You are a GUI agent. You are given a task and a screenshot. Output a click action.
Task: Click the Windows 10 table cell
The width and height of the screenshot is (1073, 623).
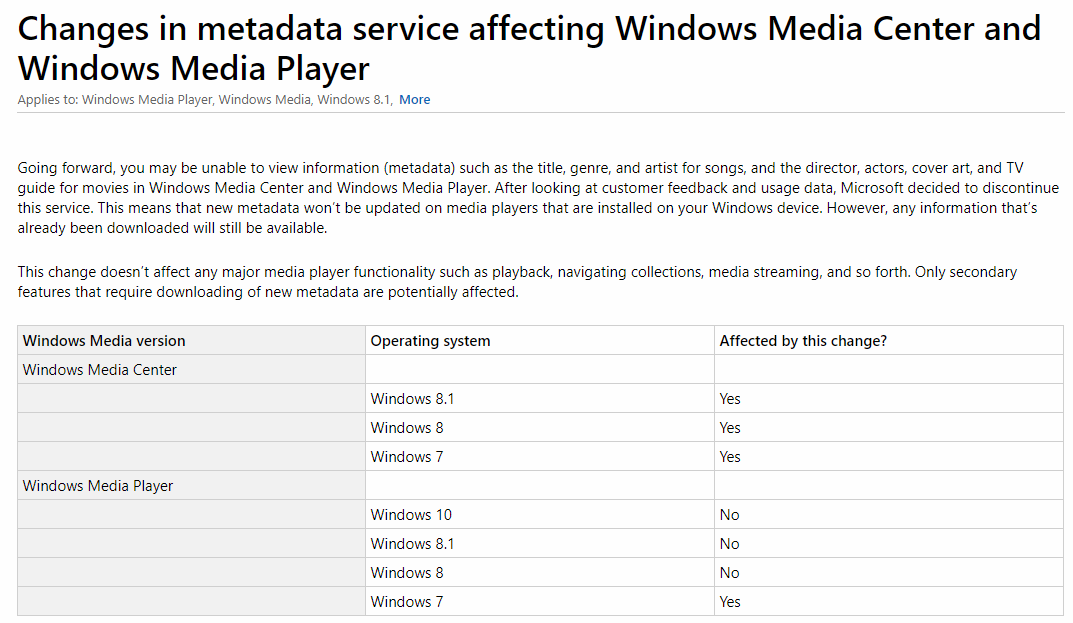411,515
